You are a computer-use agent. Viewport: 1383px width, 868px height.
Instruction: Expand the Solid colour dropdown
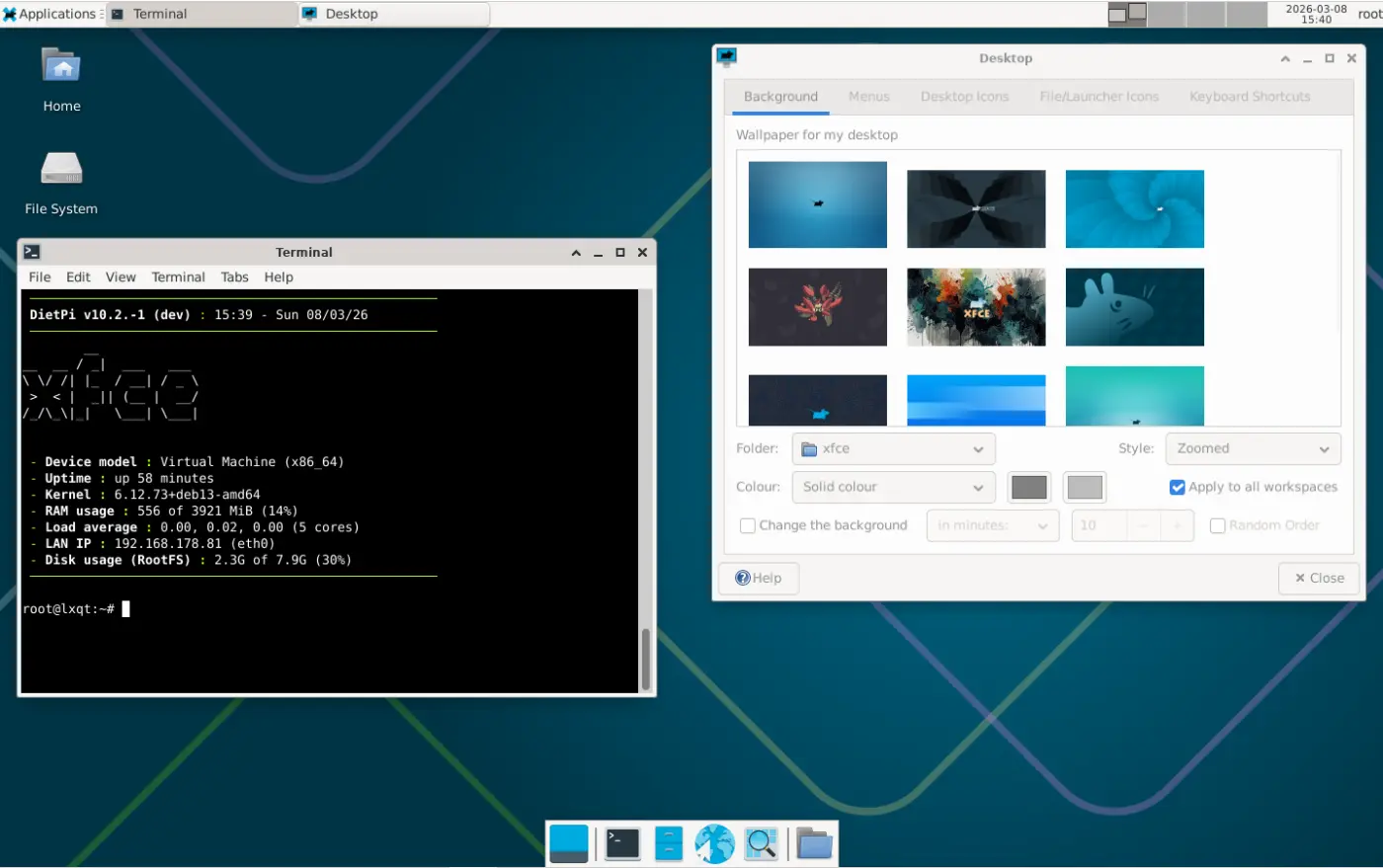coord(893,487)
